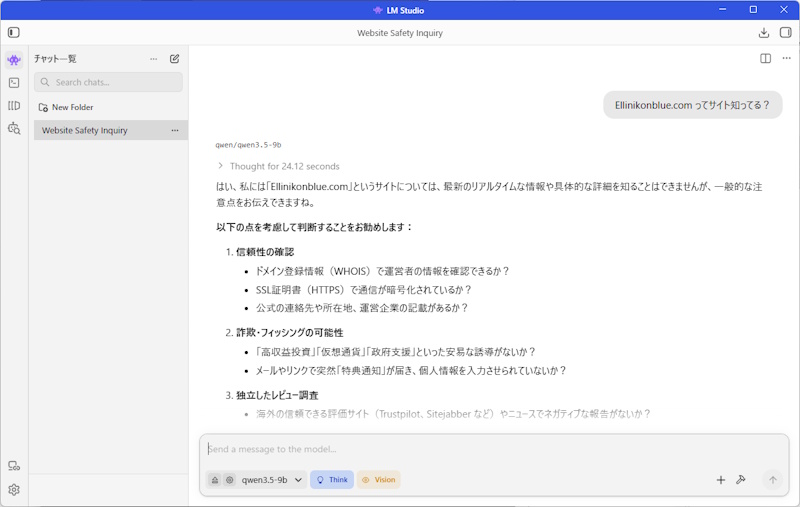Click the downloads icon in the top bar
Screen dimensions: 800x507
coord(764,32)
